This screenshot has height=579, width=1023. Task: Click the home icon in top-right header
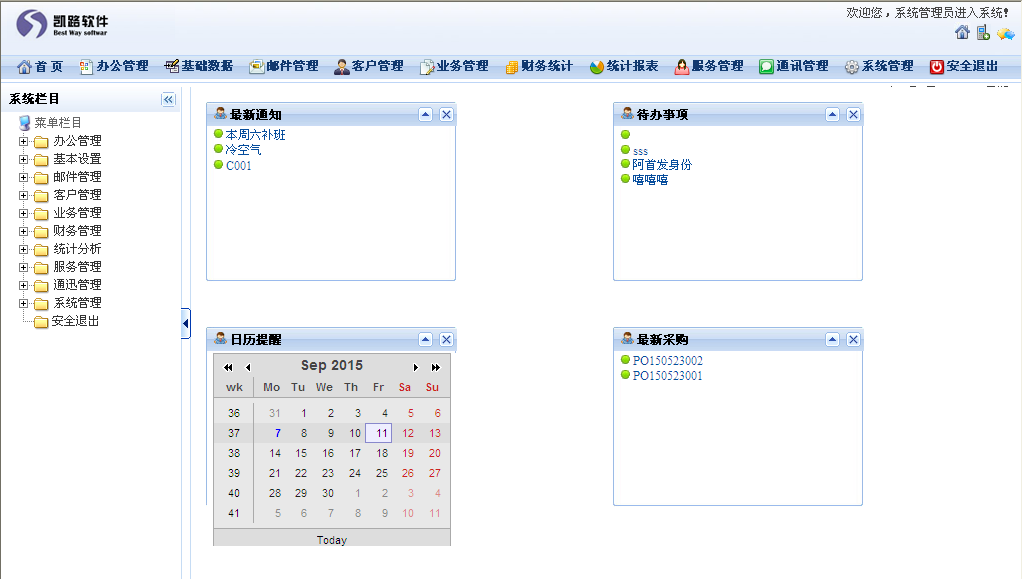[962, 33]
